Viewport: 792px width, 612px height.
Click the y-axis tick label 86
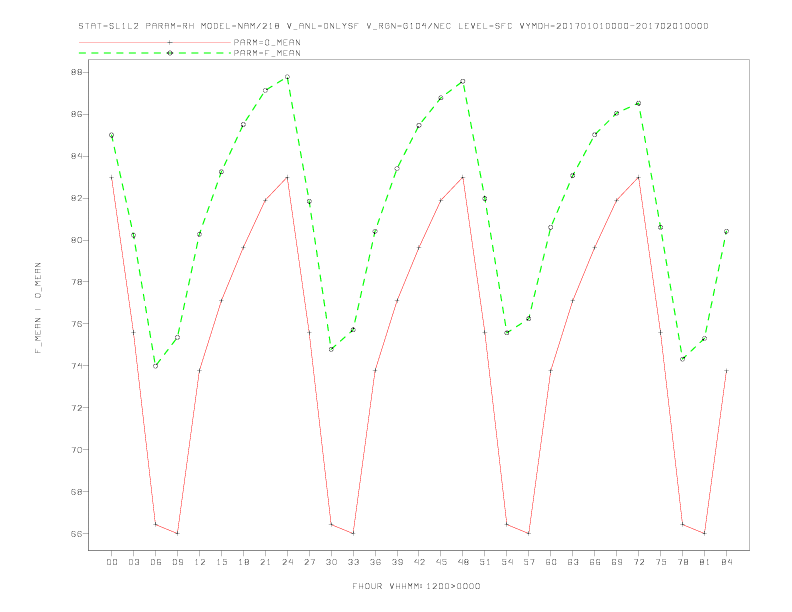[x=76, y=114]
